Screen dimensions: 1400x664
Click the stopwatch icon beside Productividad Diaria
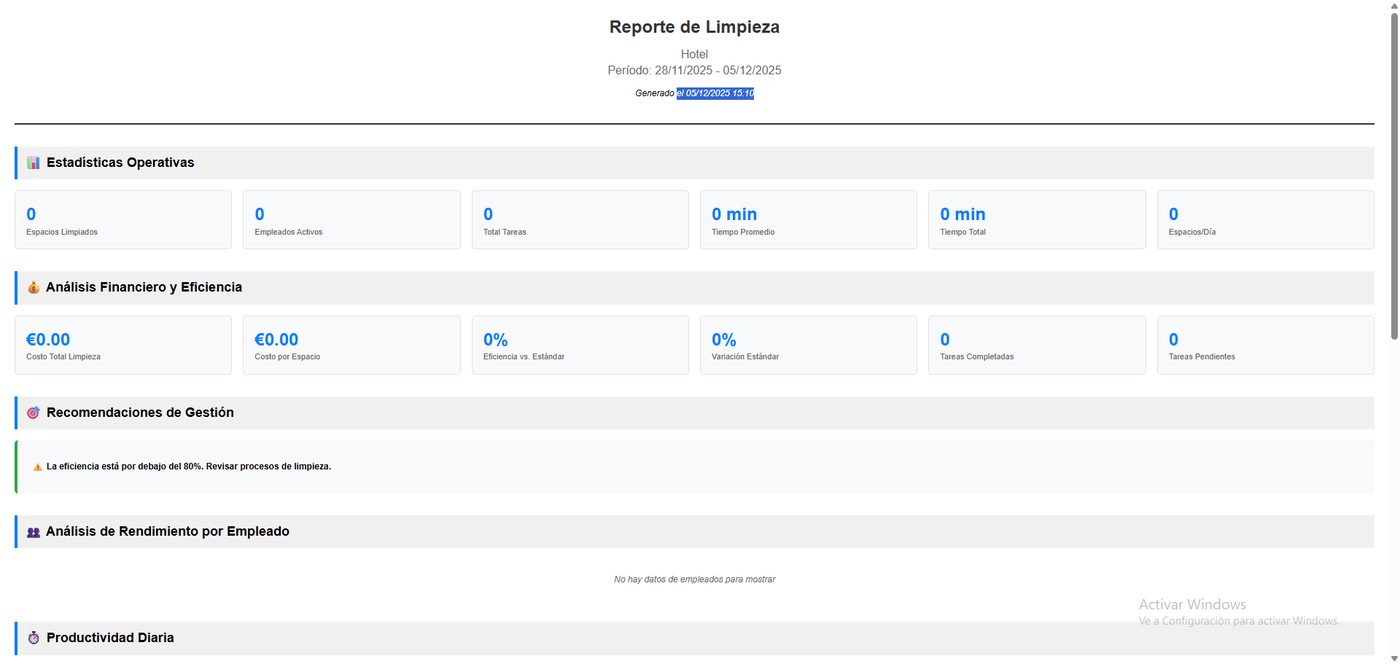click(34, 638)
